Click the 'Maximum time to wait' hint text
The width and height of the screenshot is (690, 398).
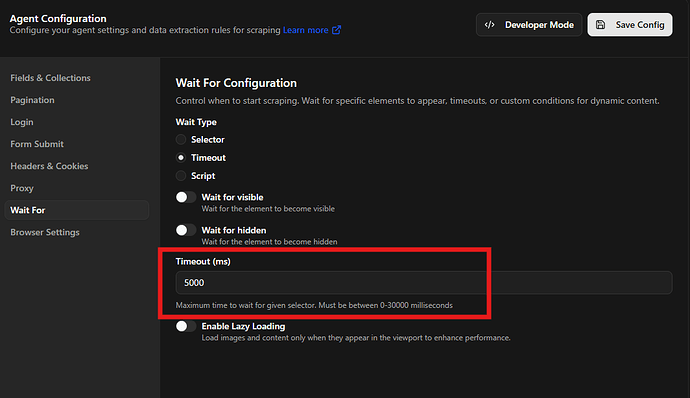pos(314,305)
